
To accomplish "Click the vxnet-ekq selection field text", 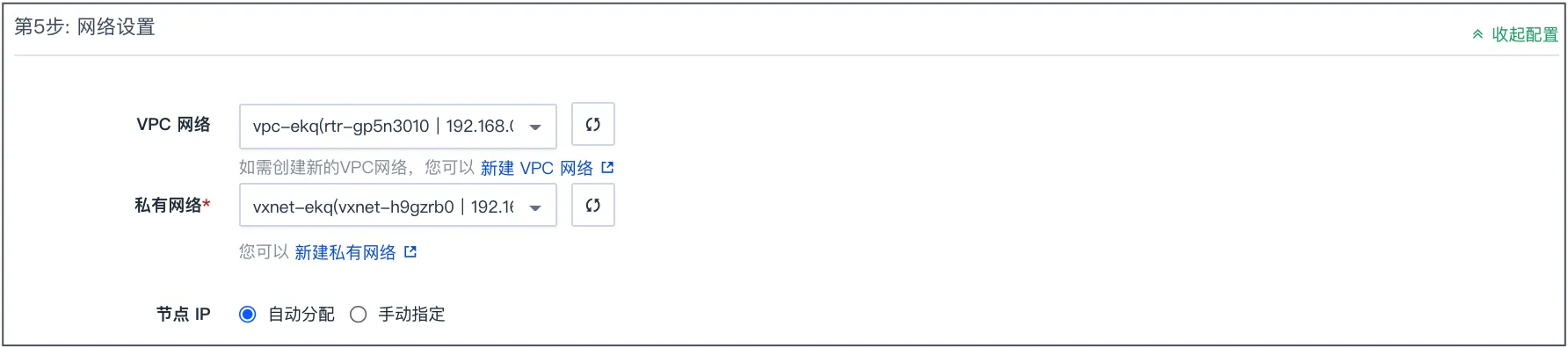I will 383,207.
